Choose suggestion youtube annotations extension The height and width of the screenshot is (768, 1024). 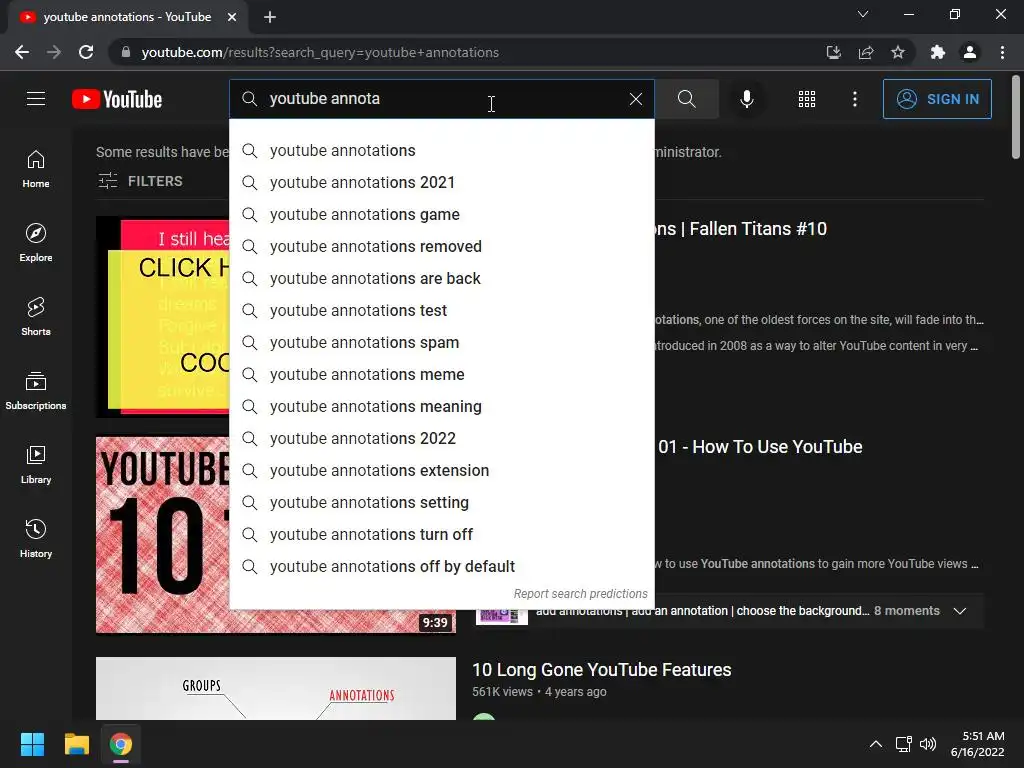[x=441, y=470]
